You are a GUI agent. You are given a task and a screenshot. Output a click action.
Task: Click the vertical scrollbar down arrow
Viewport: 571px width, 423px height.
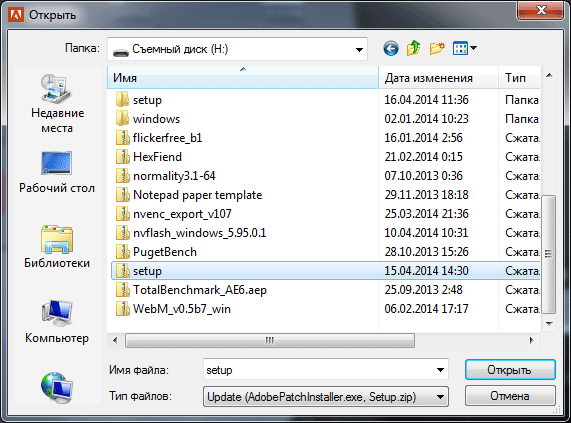click(549, 324)
